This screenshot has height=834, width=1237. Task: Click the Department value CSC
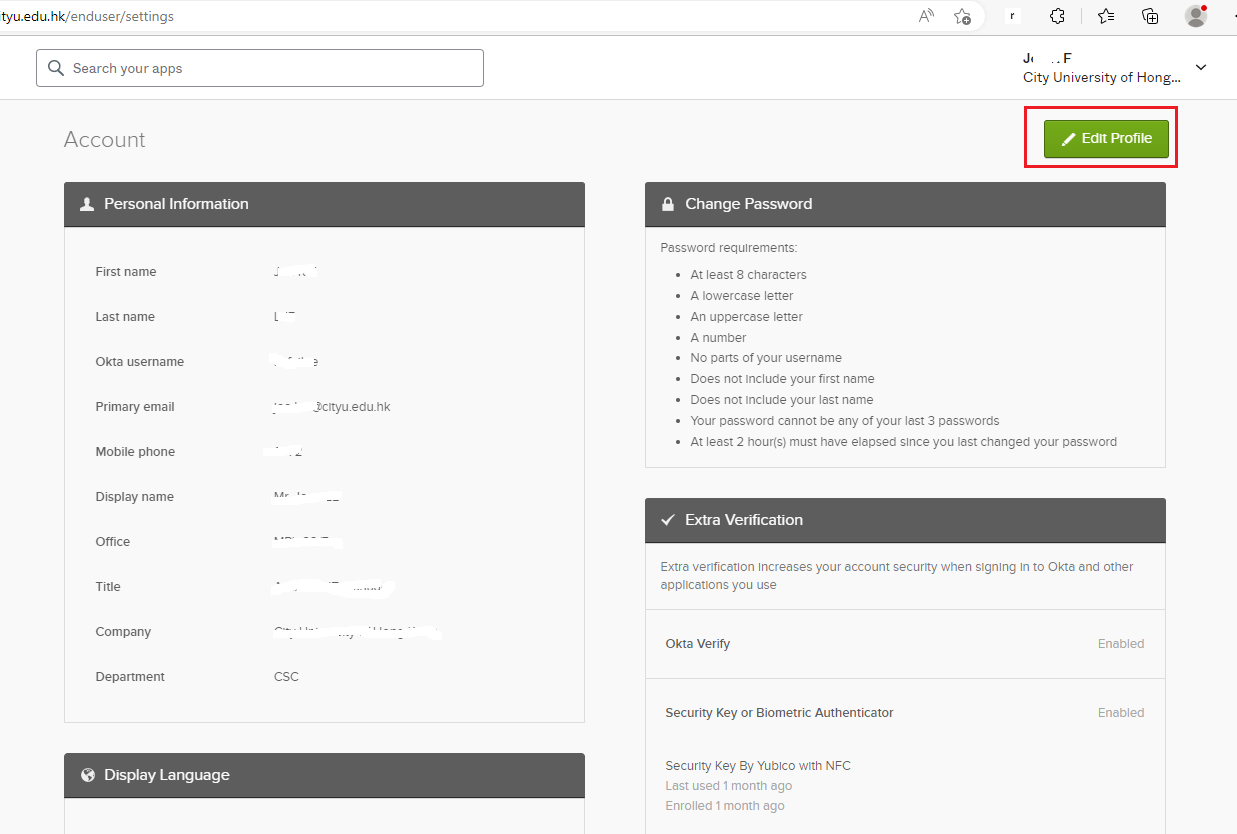tap(286, 677)
